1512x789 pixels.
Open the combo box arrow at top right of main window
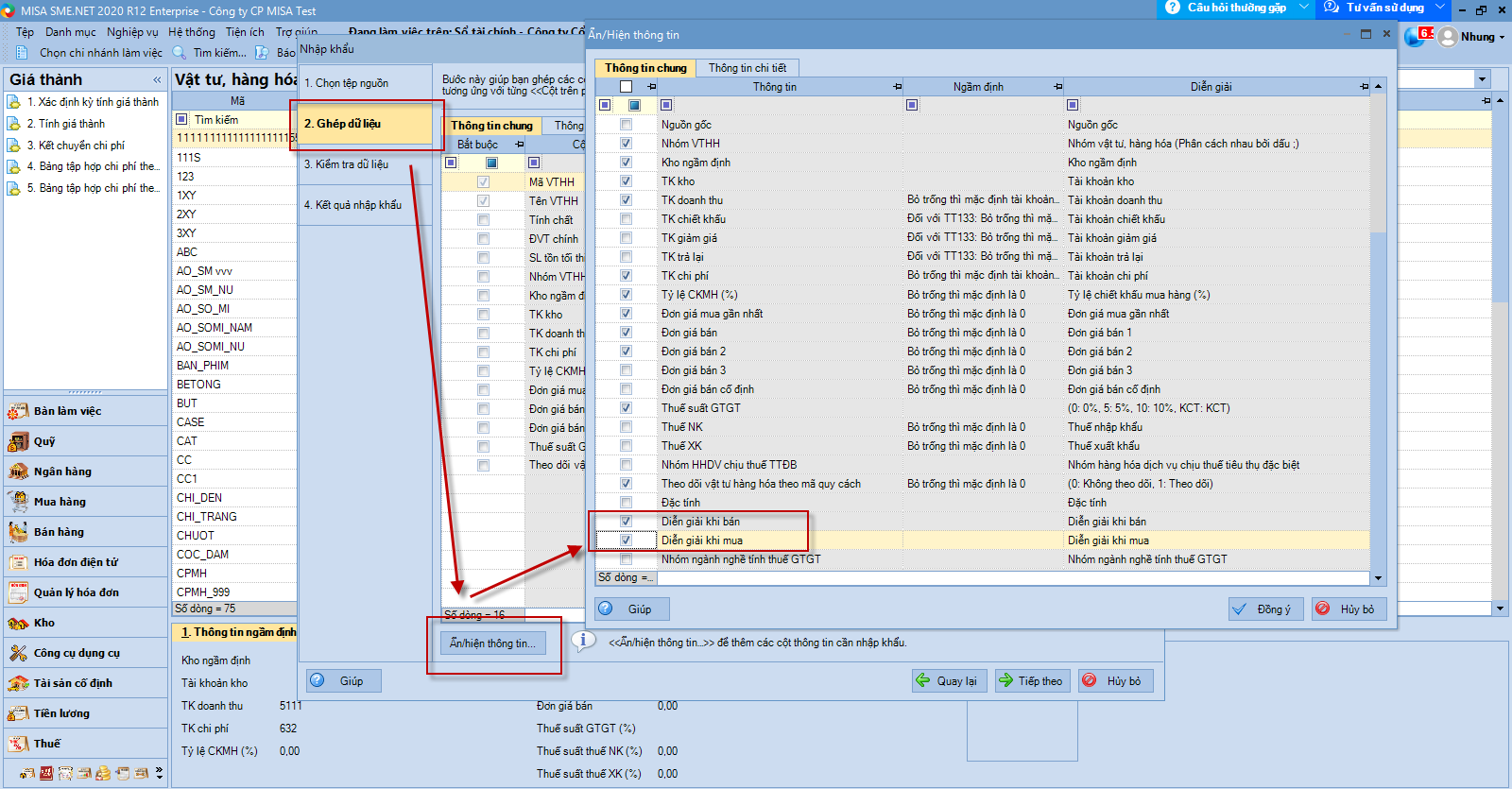(x=1482, y=79)
